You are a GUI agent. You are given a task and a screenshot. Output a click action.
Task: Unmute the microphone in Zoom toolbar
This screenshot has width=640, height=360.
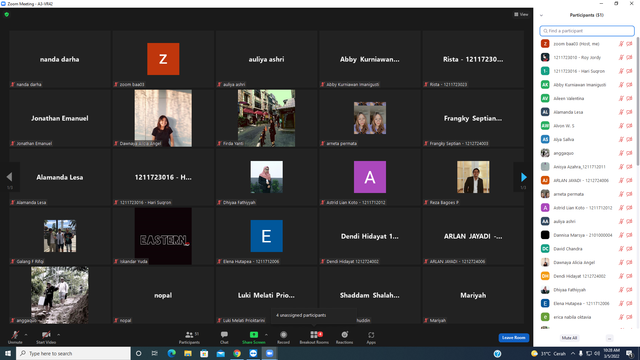(x=15, y=337)
